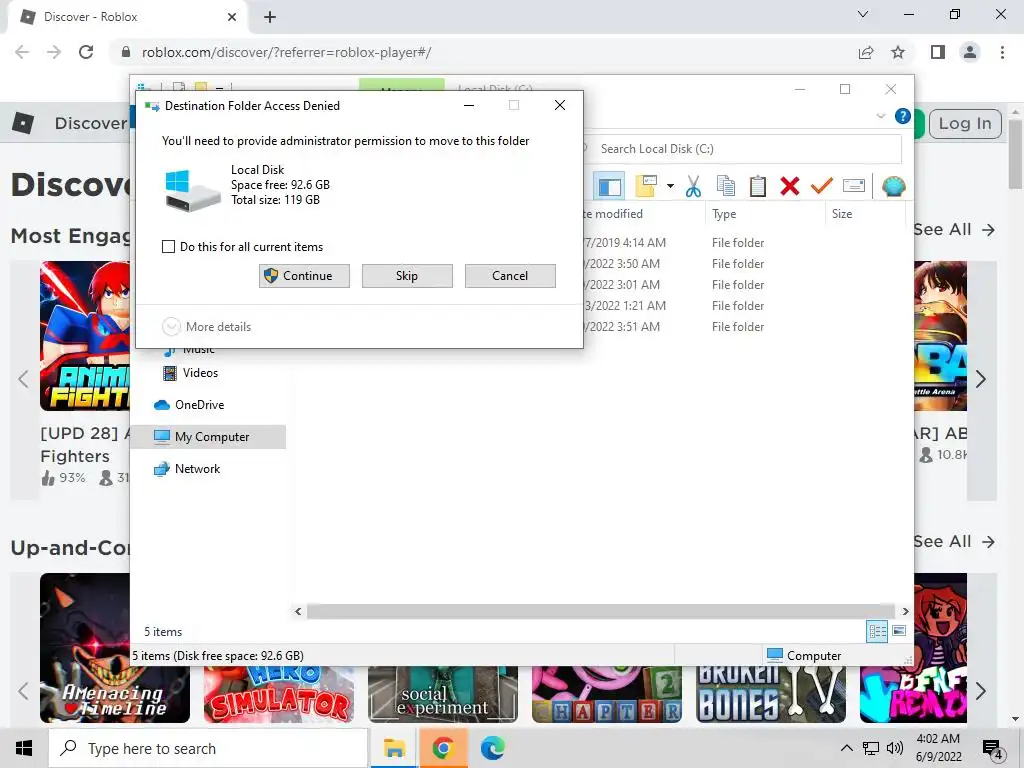
Task: Open Microsoft Edge from the taskbar
Action: (492, 748)
